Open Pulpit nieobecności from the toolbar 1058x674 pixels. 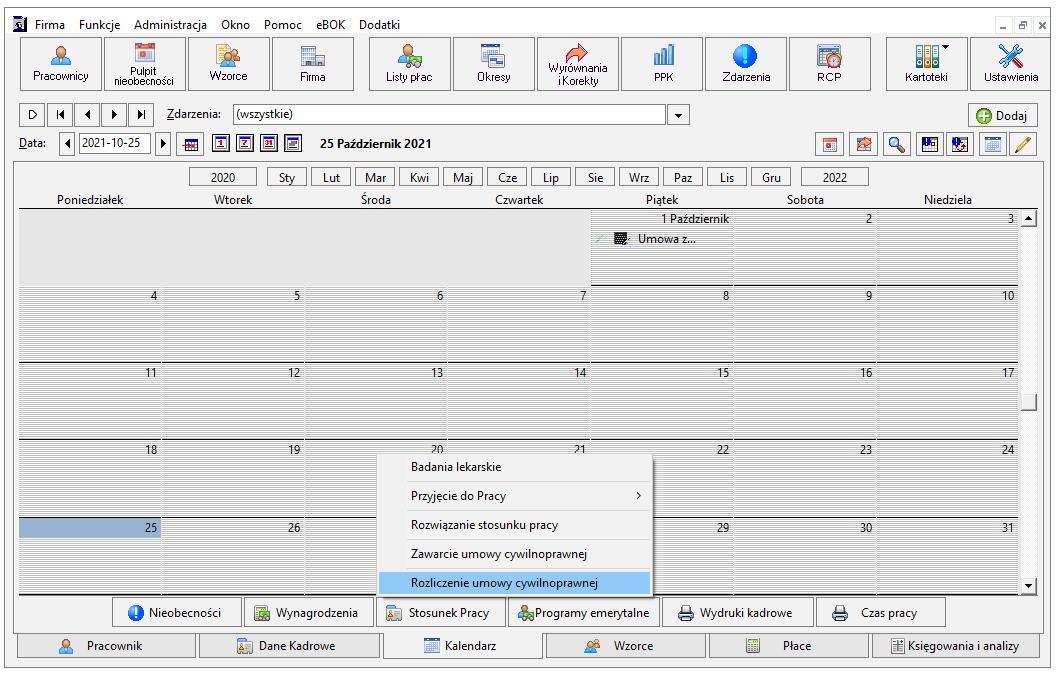[x=144, y=64]
